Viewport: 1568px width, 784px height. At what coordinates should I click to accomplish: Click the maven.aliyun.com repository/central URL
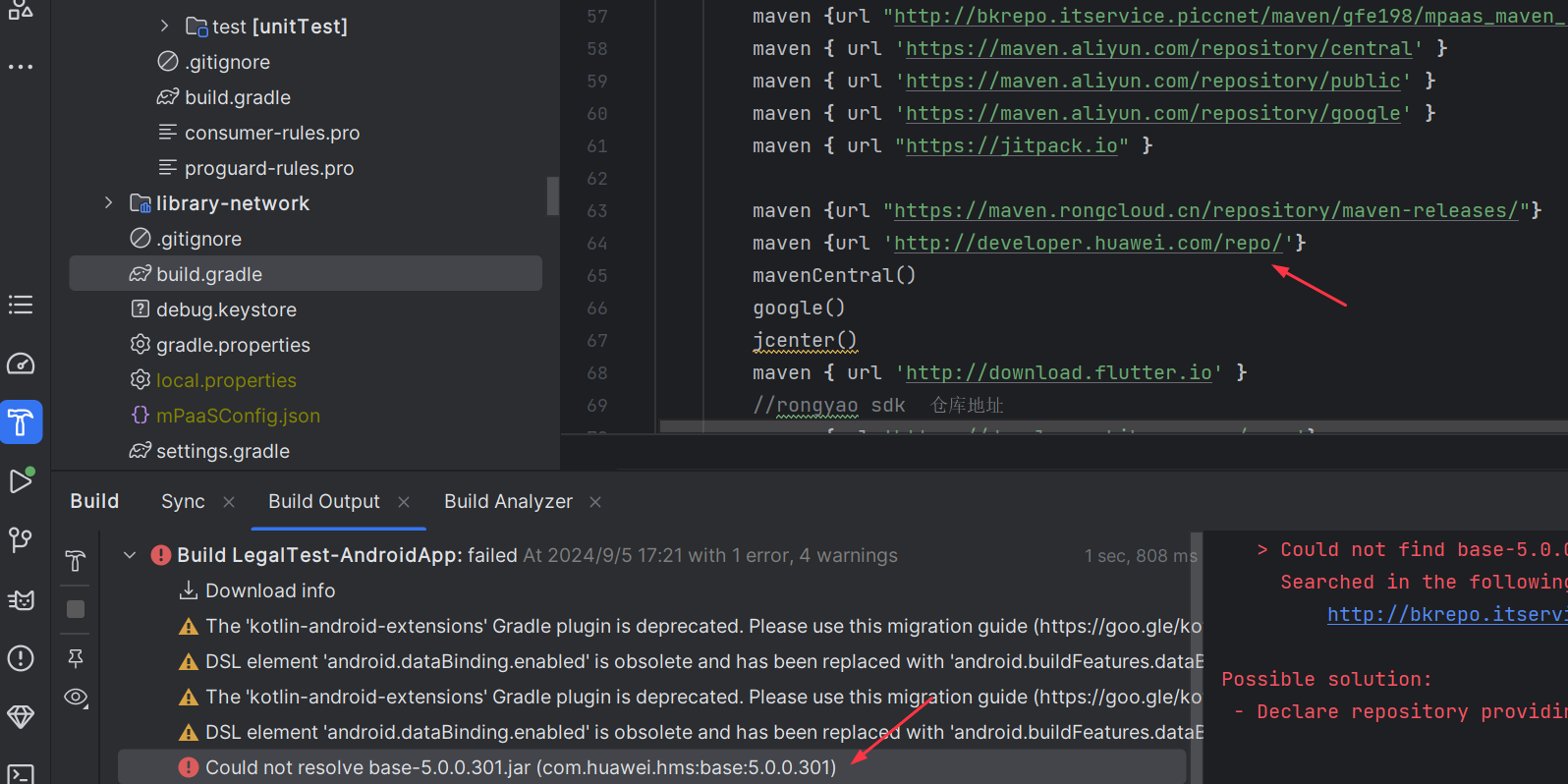click(1159, 48)
